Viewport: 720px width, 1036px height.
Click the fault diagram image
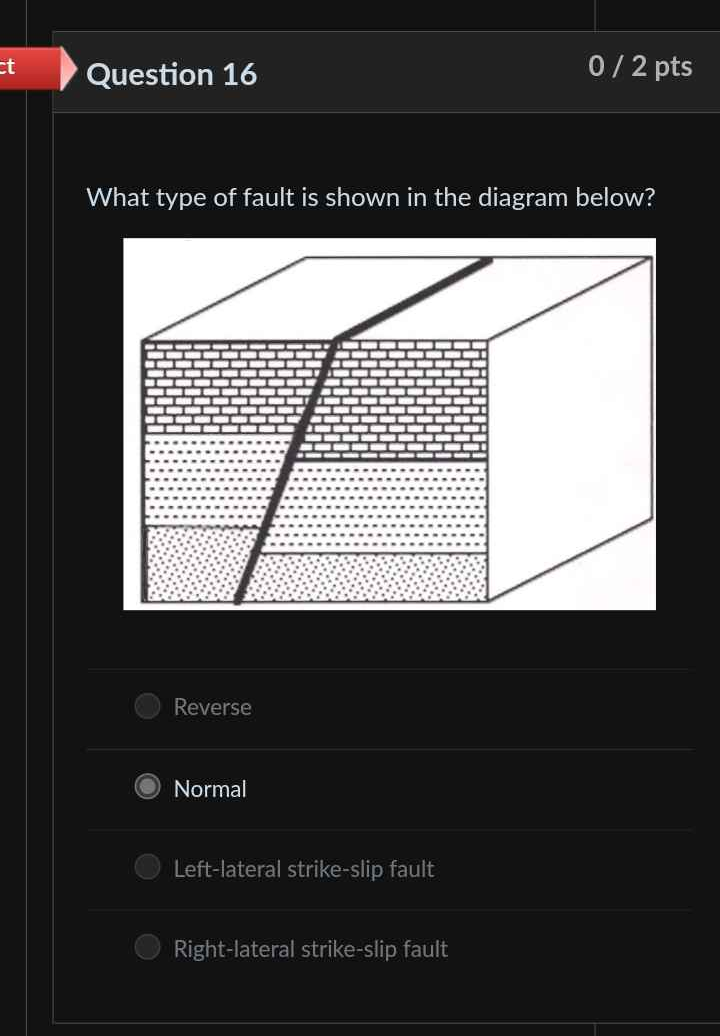389,423
